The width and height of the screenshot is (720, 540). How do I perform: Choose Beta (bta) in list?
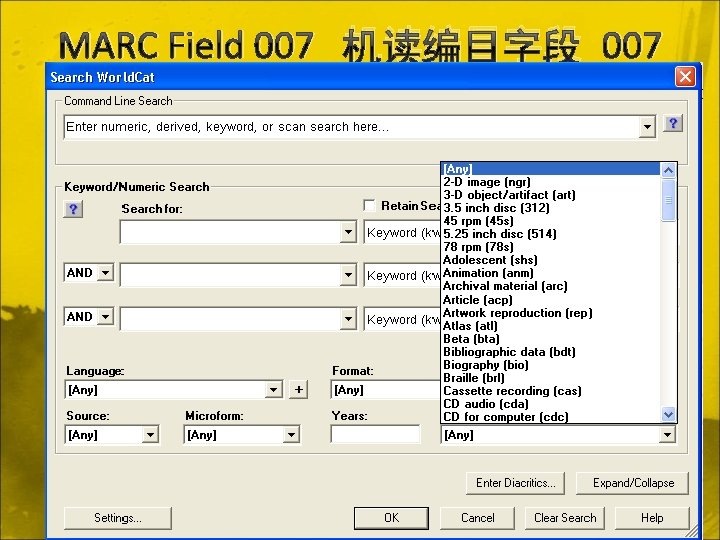tap(551, 339)
